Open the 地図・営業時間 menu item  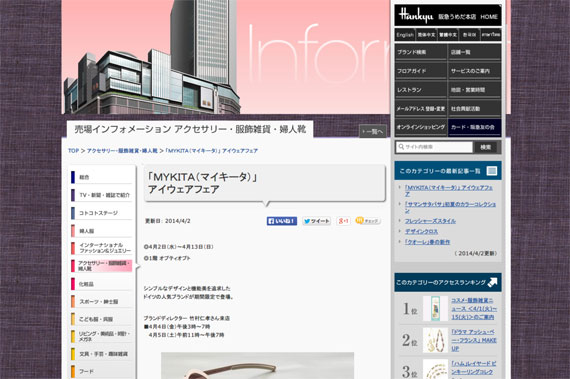coord(474,90)
